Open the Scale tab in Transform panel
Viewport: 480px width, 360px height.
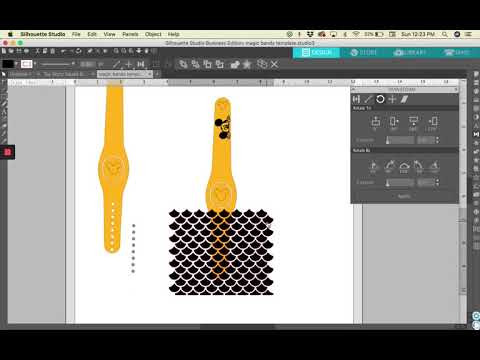click(368, 99)
